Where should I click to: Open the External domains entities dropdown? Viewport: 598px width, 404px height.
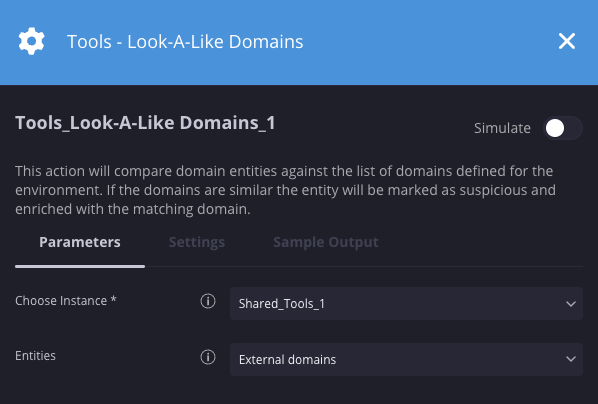tap(406, 359)
